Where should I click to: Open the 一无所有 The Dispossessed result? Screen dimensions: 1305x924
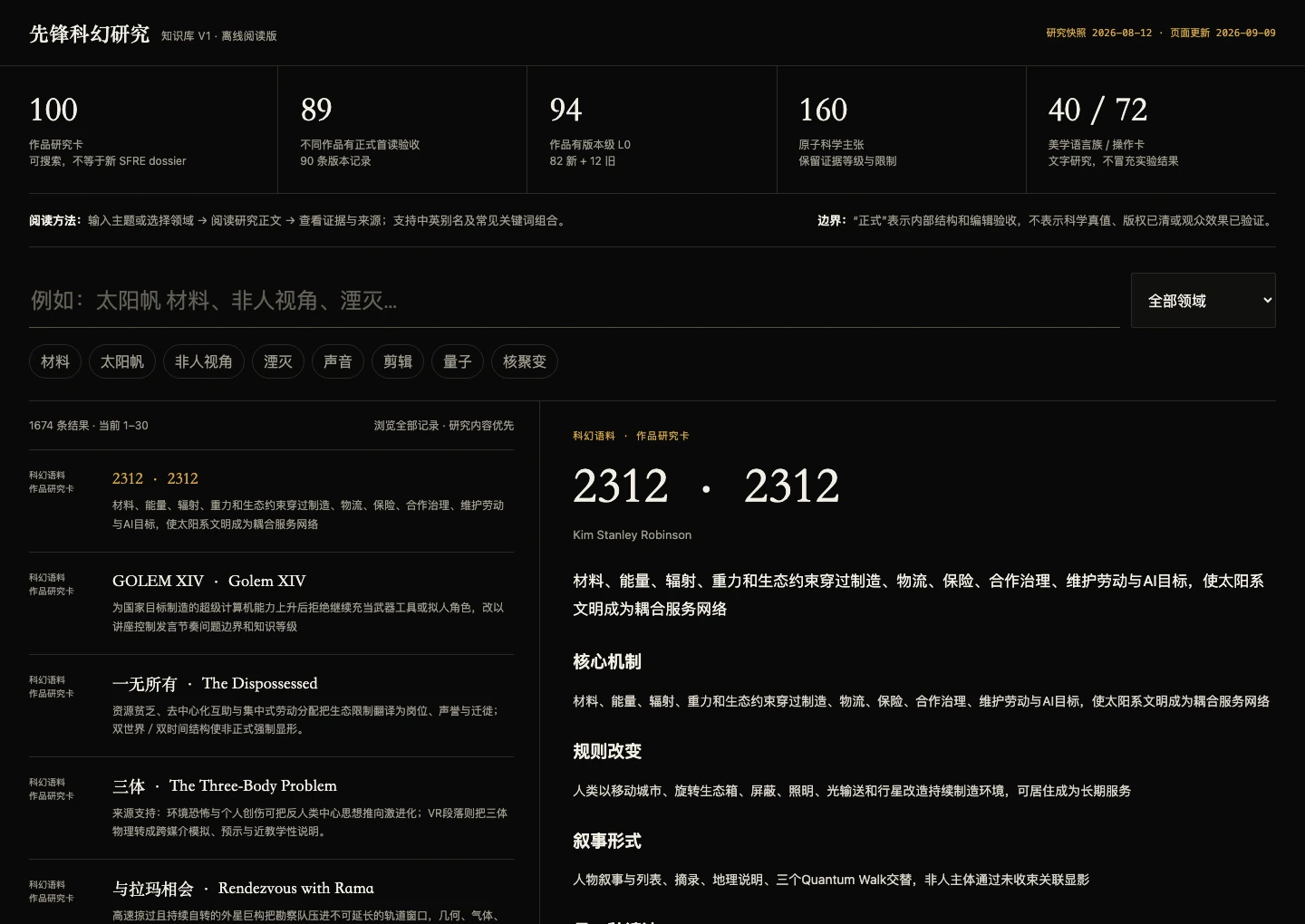pos(271,706)
